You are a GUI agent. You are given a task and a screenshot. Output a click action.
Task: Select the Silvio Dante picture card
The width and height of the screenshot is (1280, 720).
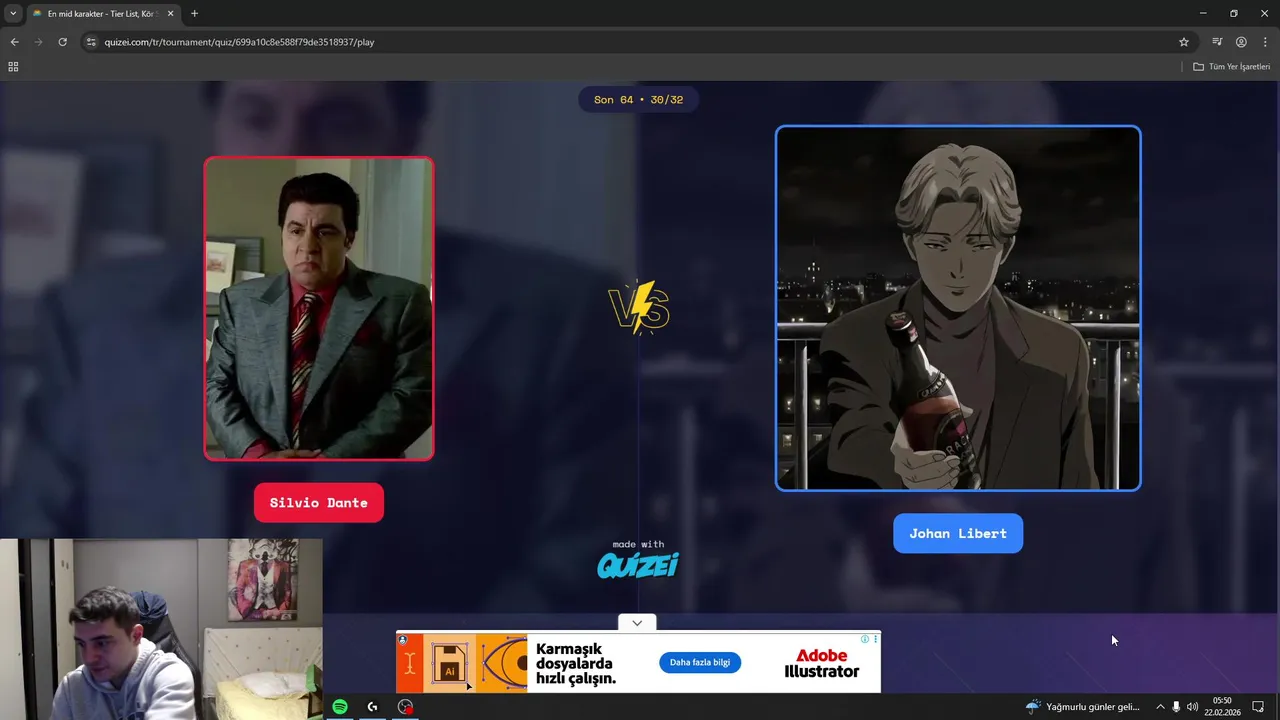pos(319,308)
